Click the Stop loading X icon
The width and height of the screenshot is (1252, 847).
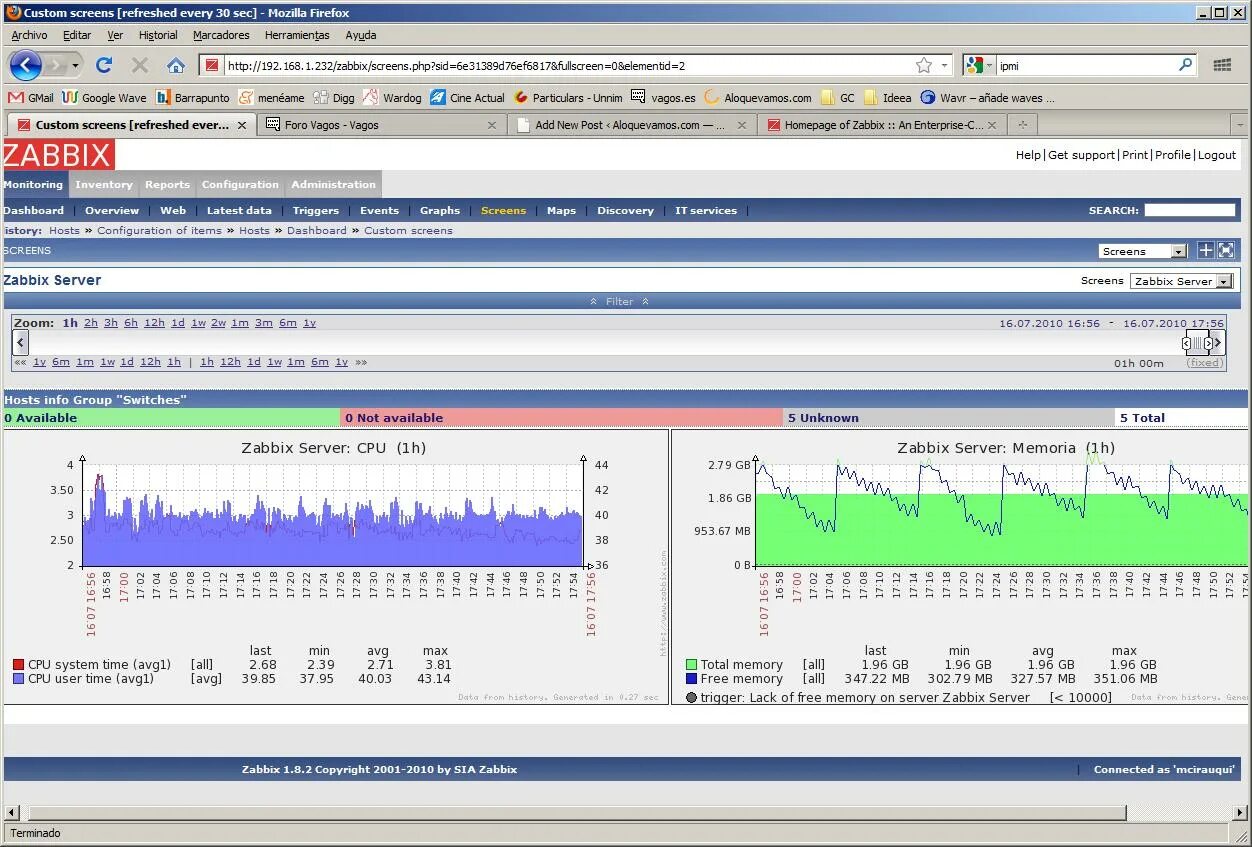[140, 65]
